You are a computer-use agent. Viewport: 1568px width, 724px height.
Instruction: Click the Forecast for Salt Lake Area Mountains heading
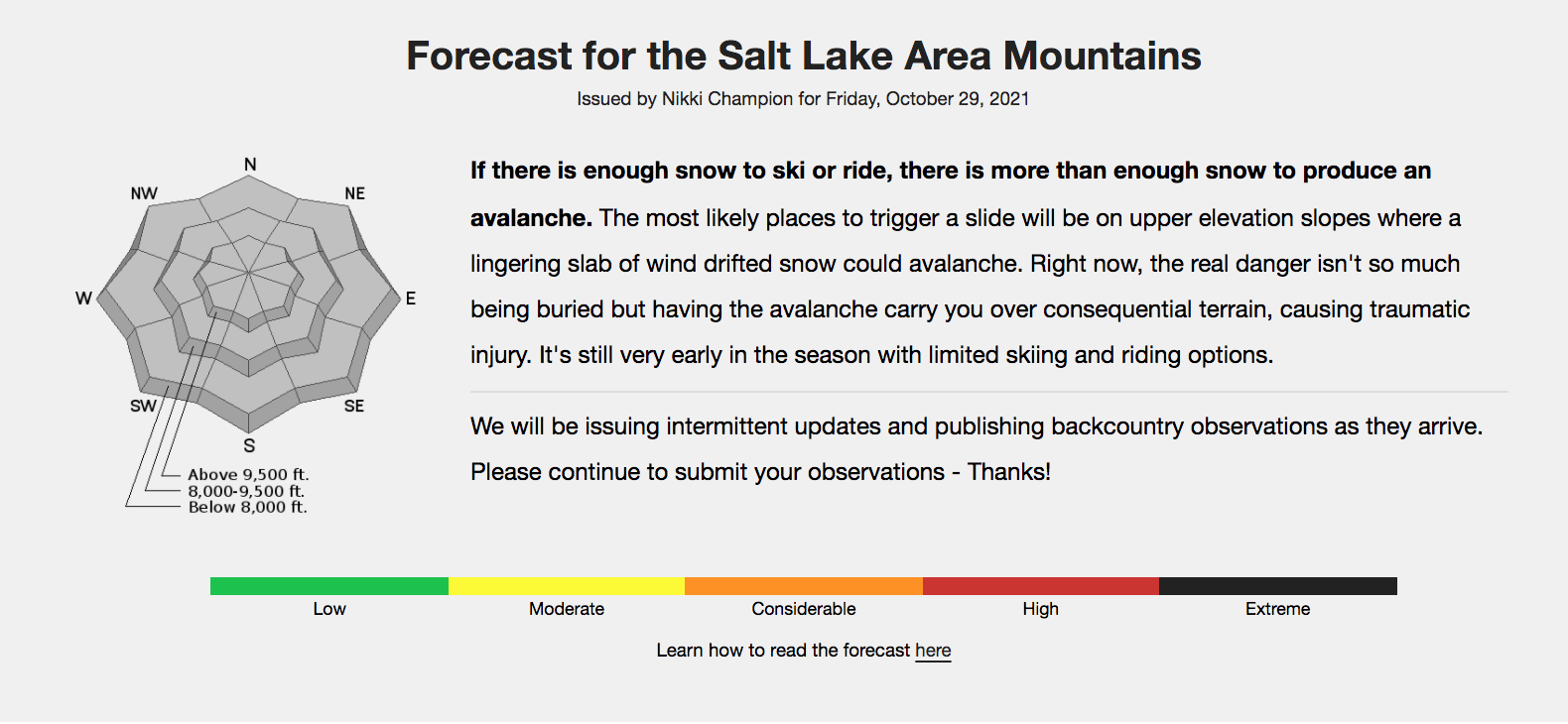tap(804, 56)
